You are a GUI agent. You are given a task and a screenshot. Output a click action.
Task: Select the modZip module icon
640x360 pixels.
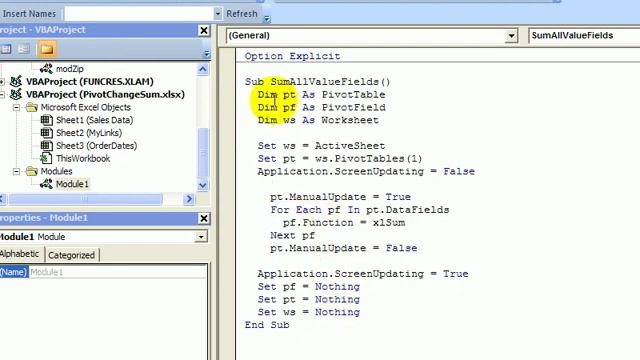tap(46, 69)
